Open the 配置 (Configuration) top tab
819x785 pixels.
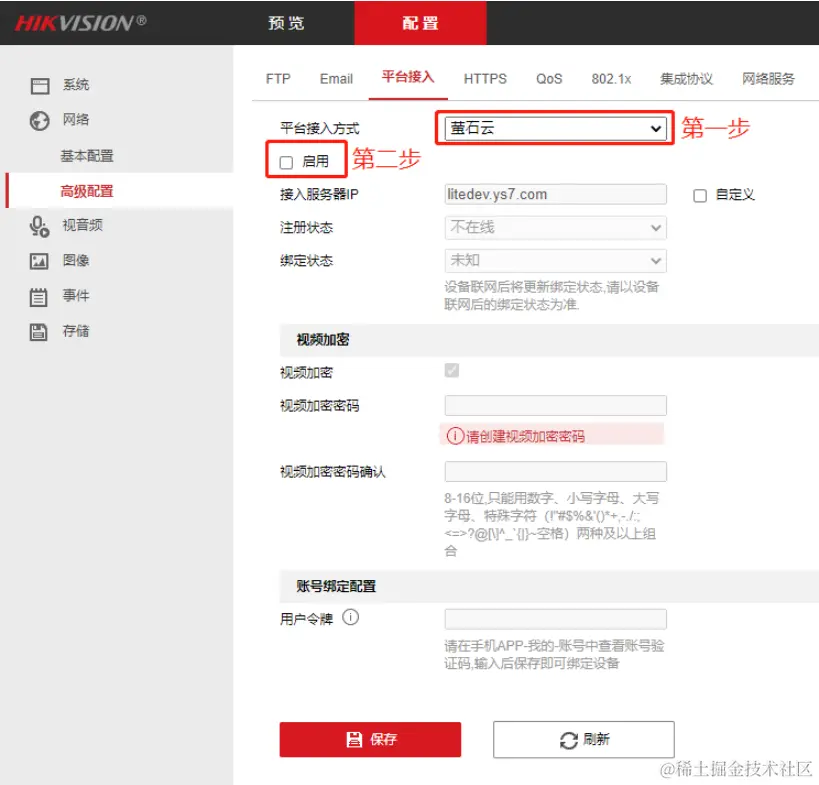[x=420, y=23]
